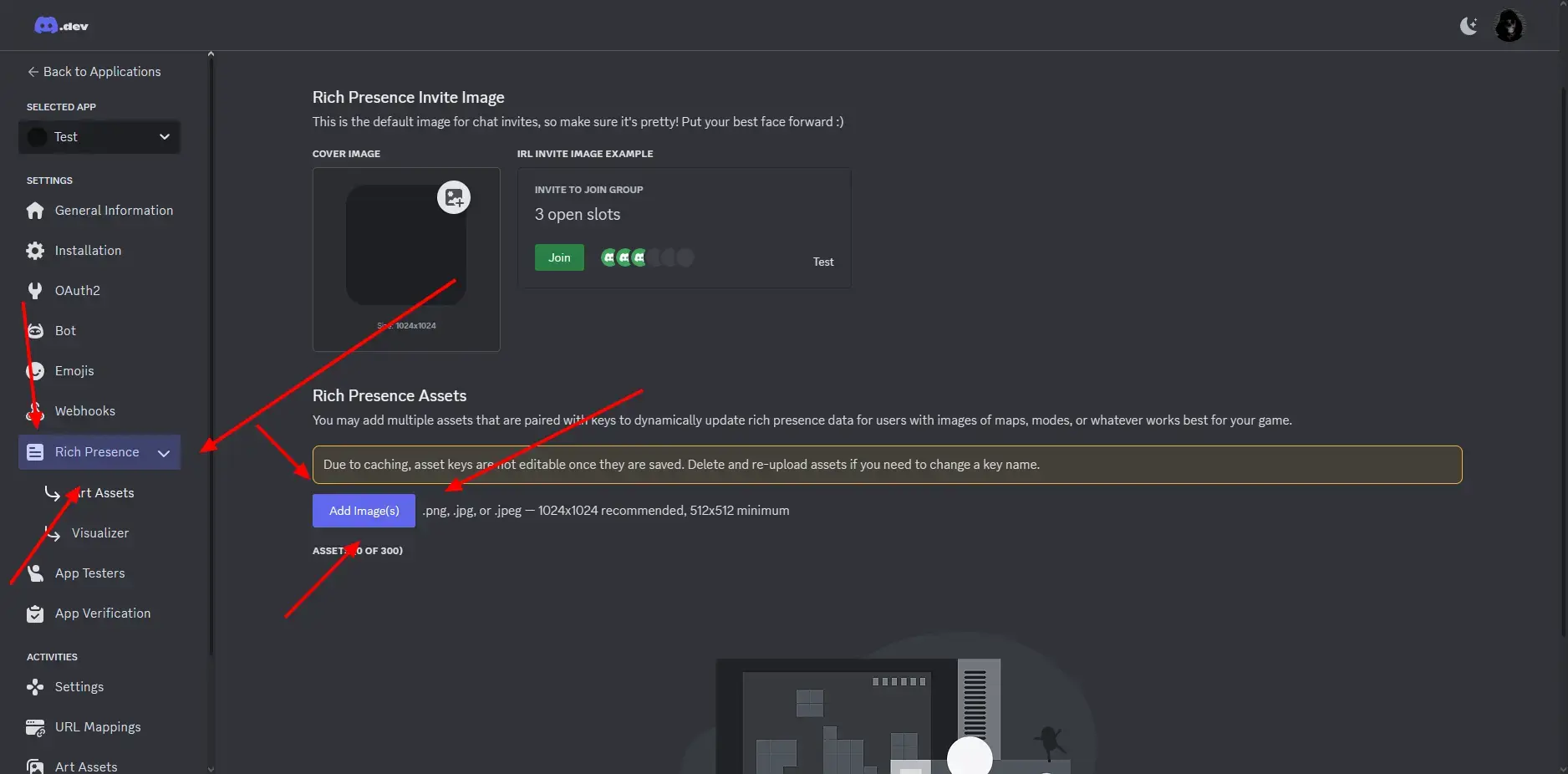Open the user profile avatar
Screen dimensions: 1568x774
click(x=1509, y=26)
